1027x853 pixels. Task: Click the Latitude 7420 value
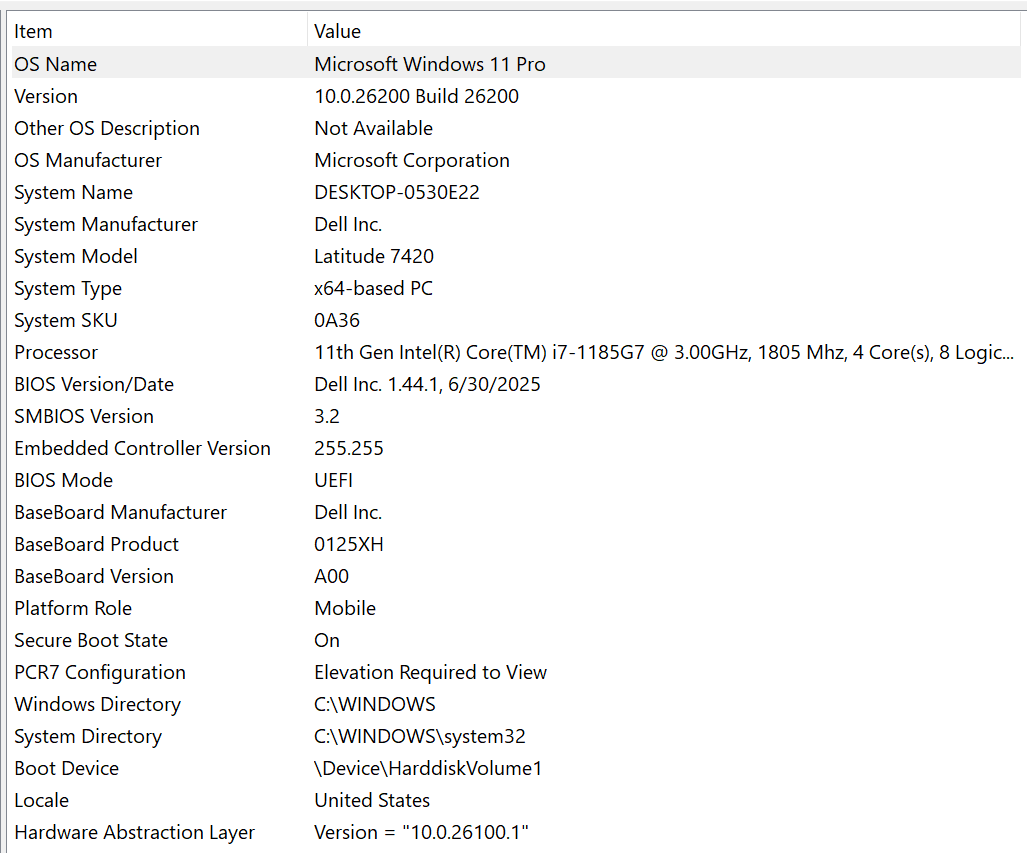(x=374, y=256)
